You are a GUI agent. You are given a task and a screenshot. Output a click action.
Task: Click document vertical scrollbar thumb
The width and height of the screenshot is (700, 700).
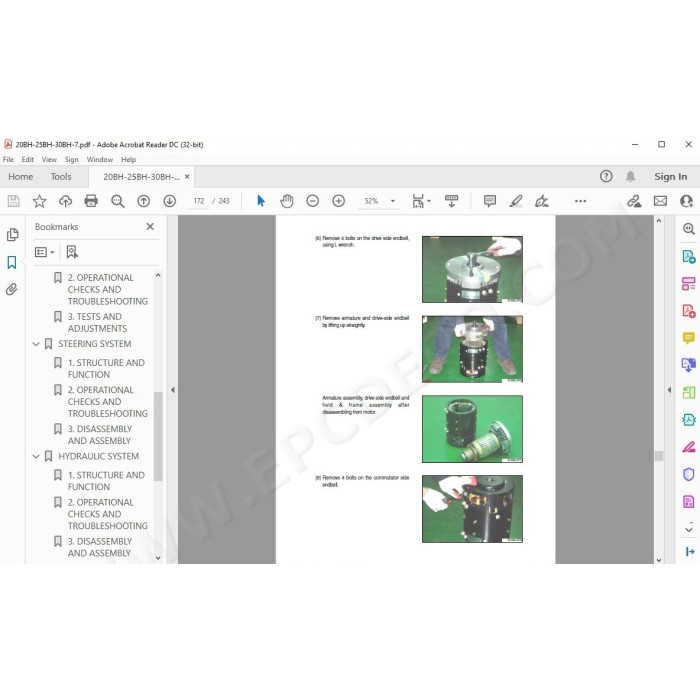659,456
